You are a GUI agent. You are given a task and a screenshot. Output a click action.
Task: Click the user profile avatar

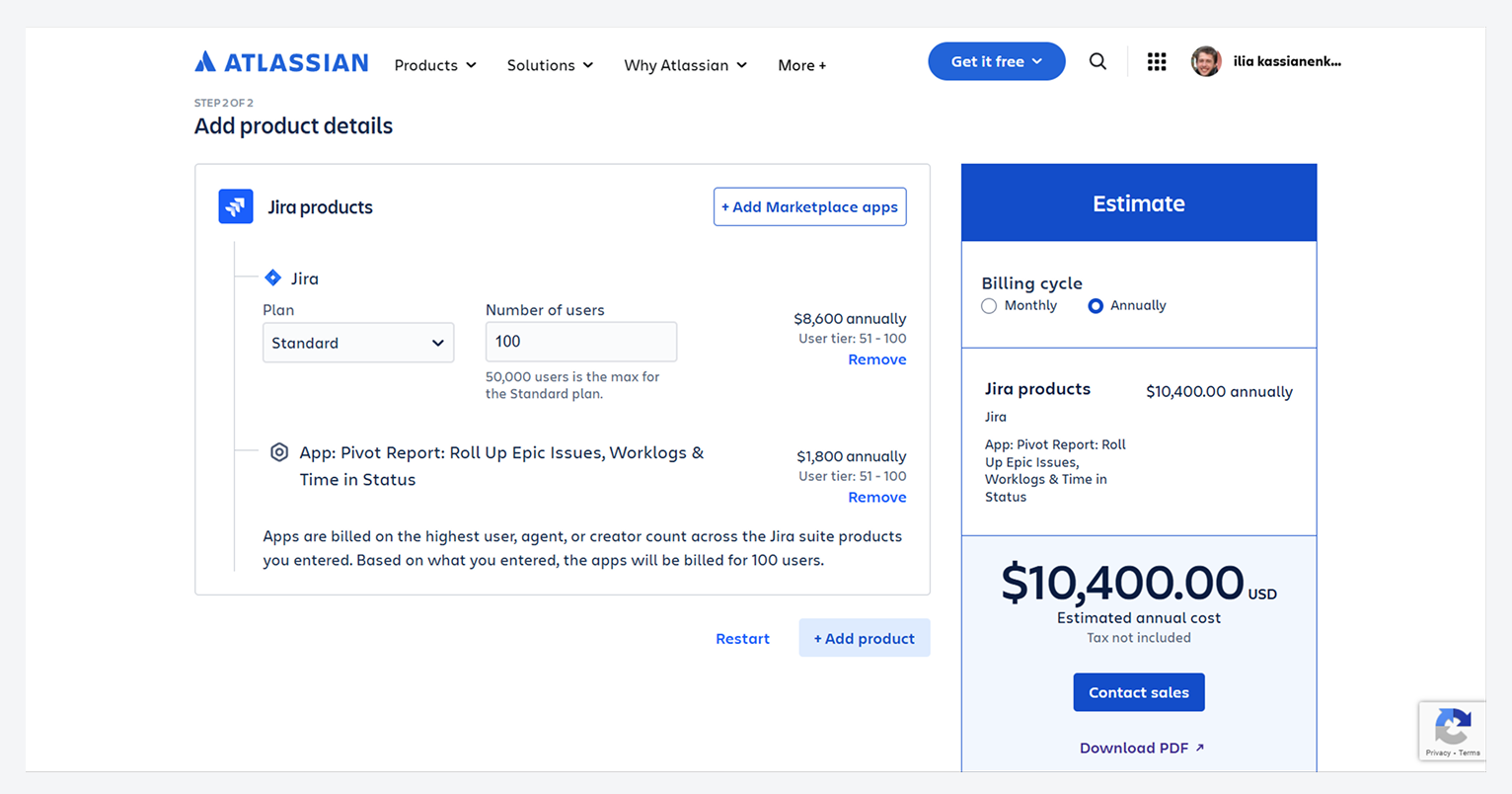pos(1206,61)
